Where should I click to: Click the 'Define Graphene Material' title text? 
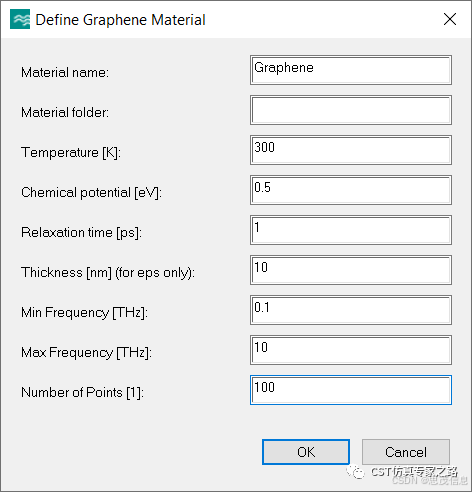(x=120, y=20)
